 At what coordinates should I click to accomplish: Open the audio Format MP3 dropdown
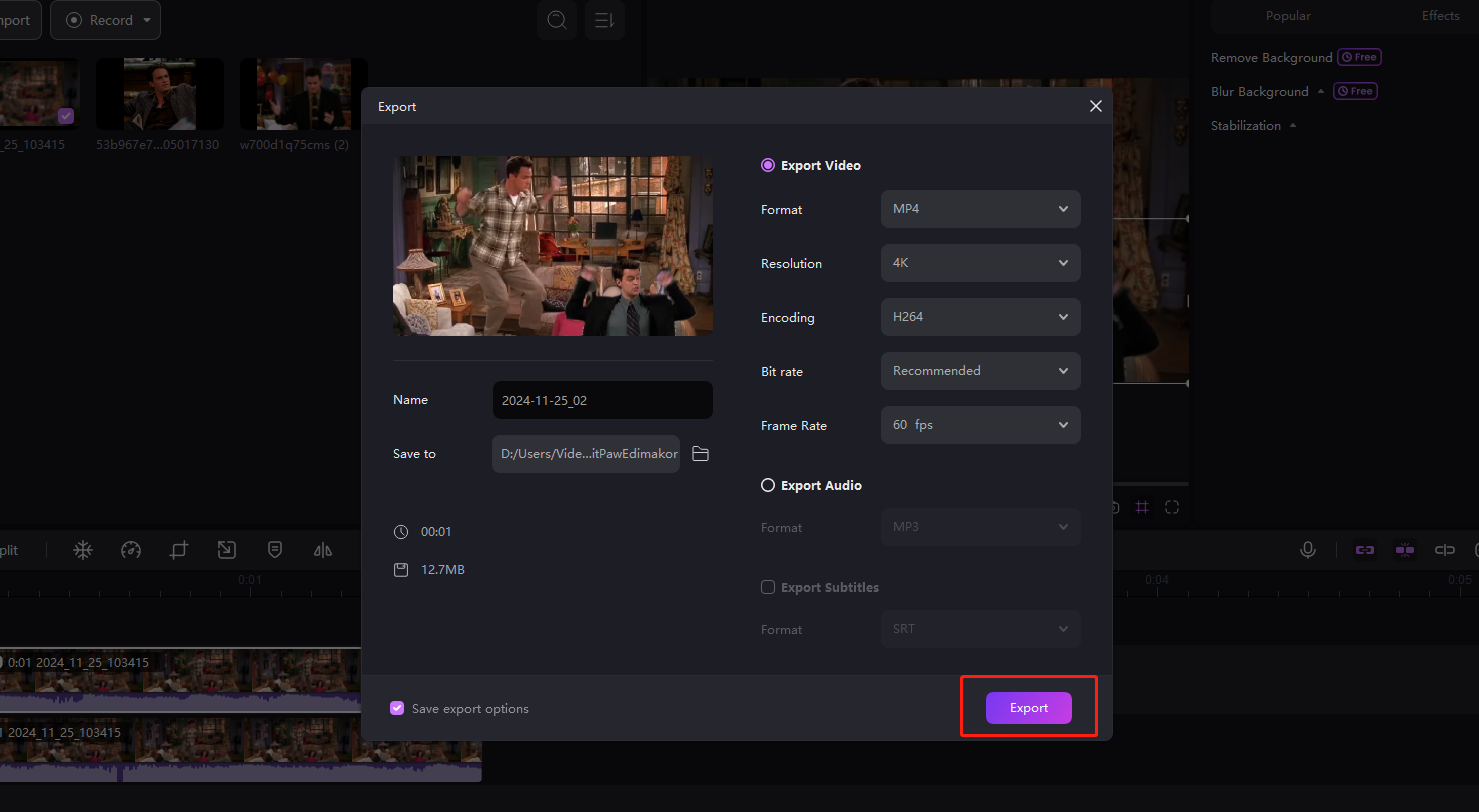(x=981, y=527)
